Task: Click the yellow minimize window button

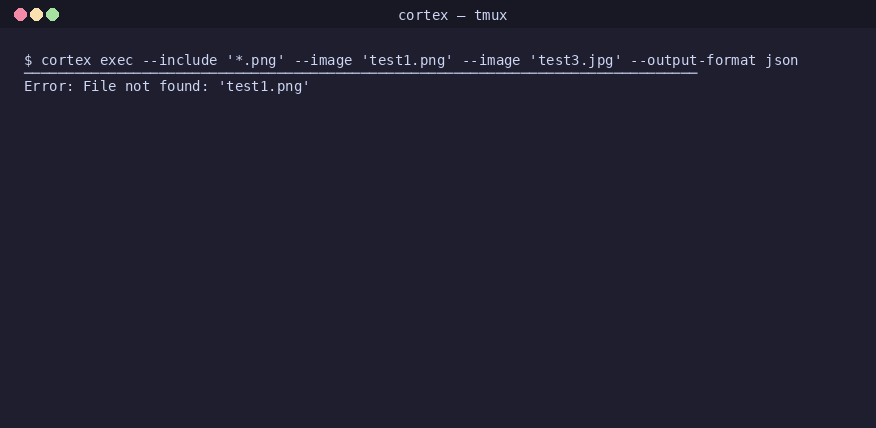Action: [36, 15]
